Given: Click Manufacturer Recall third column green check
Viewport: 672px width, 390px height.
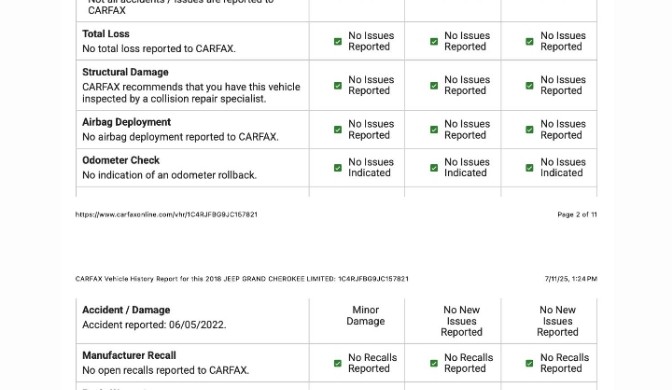Looking at the screenshot, I should pos(530,363).
